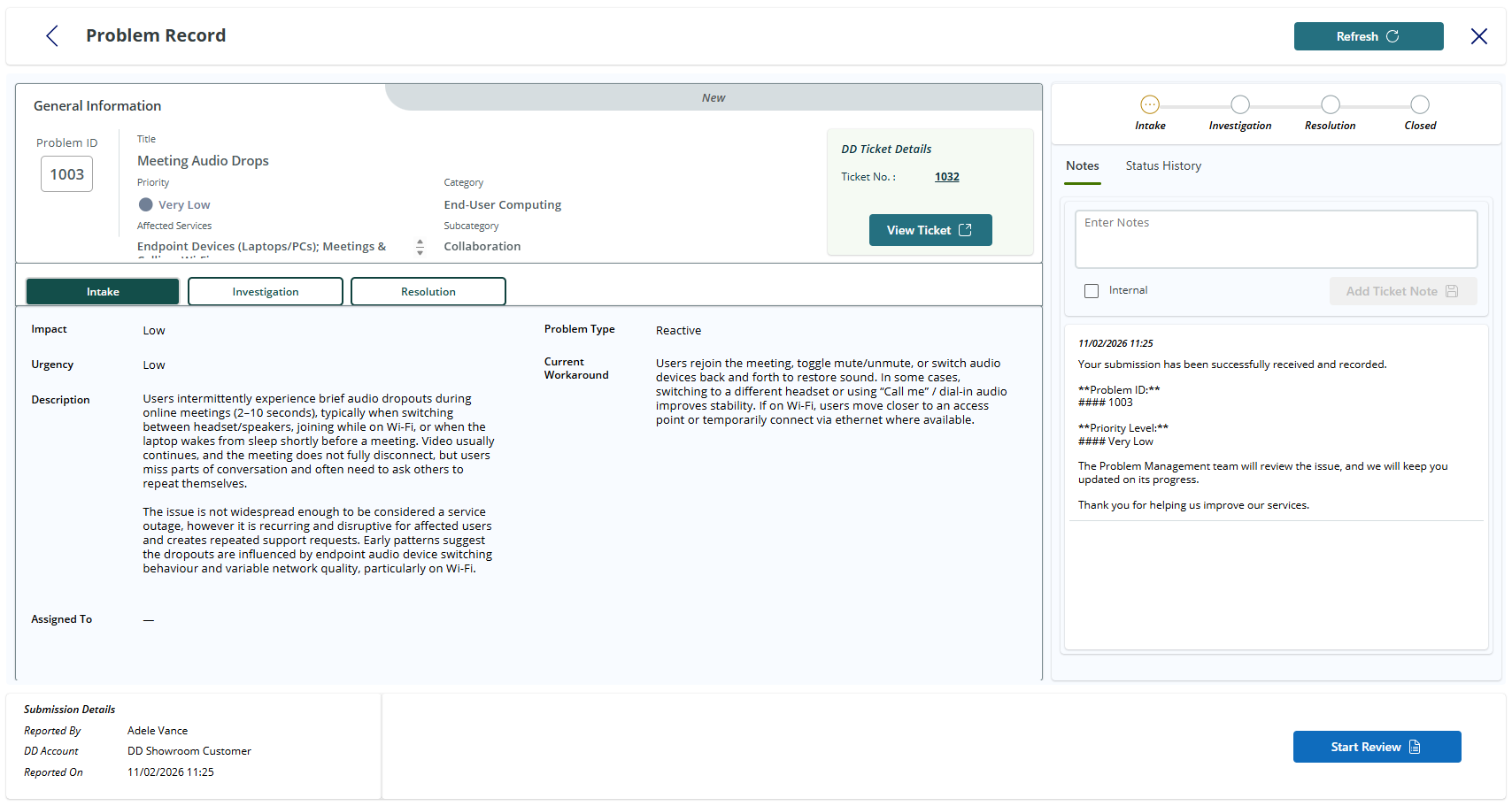Click the DD Ticket Details card heading
1512x806 pixels.
pos(886,150)
